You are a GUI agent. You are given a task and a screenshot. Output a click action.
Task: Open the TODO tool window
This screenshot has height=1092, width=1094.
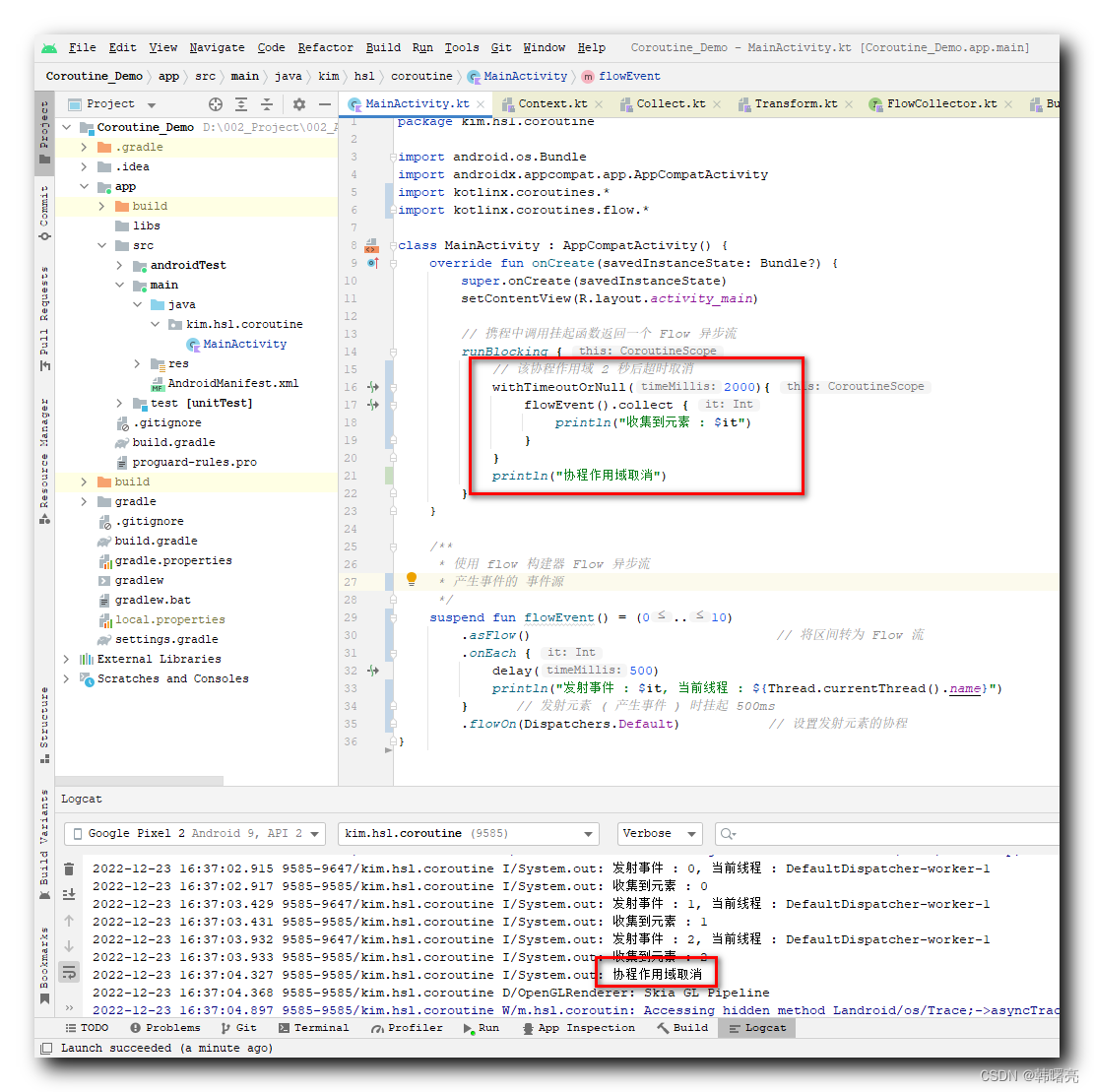click(88, 1028)
